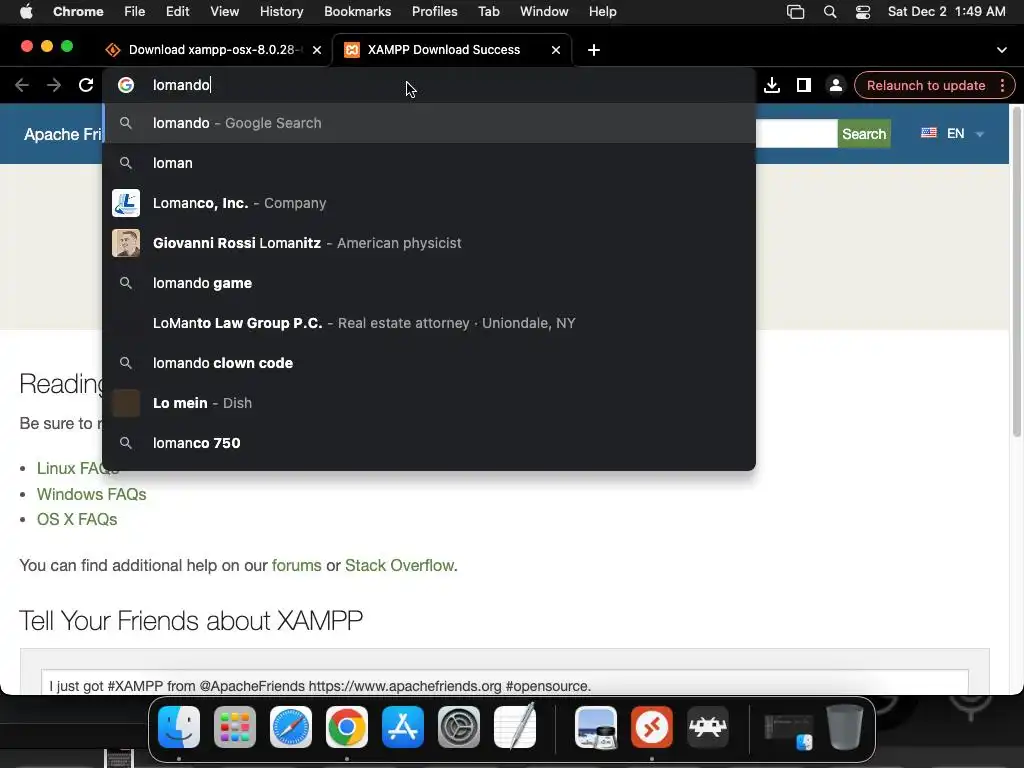1024x768 pixels.
Task: Toggle the Chrome side panel icon
Action: tap(804, 86)
